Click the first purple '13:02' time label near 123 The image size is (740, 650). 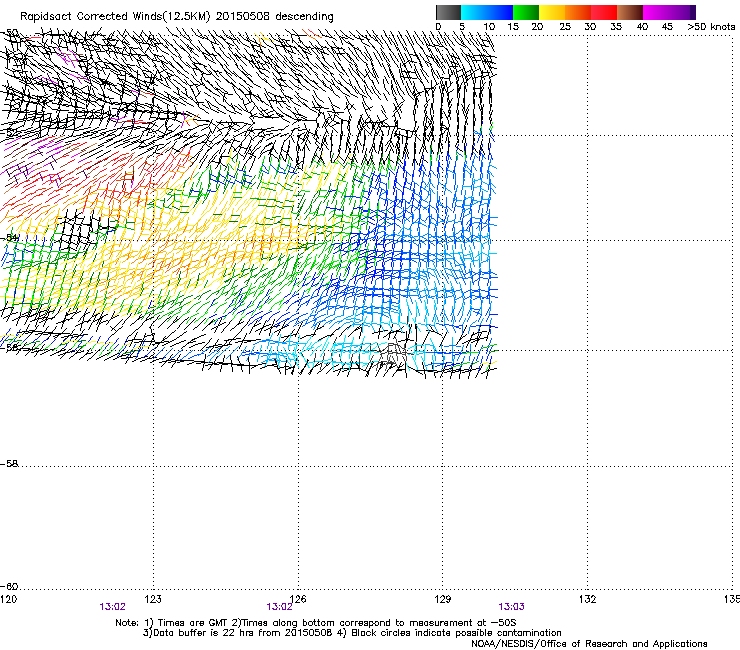pos(112,607)
